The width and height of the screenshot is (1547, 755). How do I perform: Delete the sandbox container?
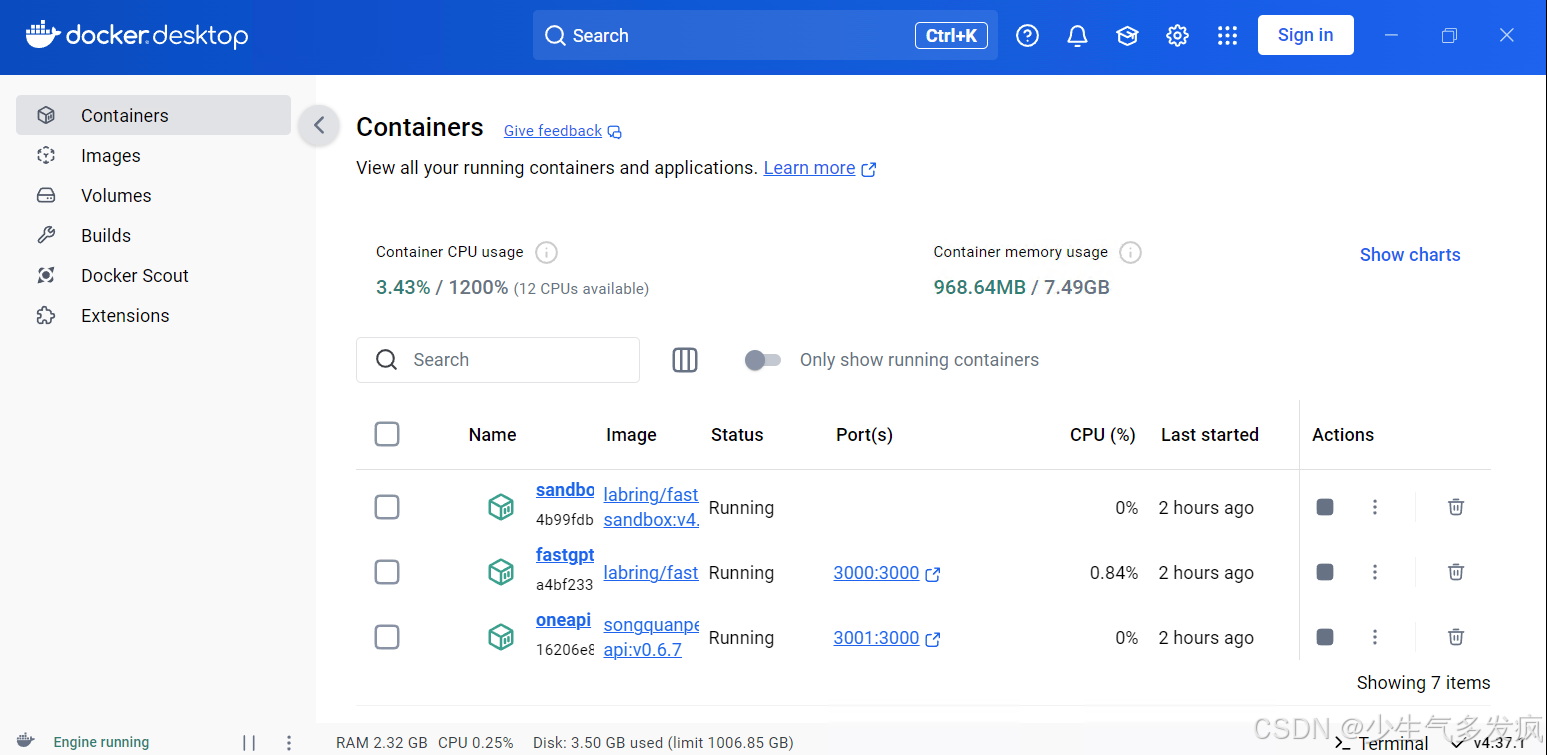(x=1456, y=507)
